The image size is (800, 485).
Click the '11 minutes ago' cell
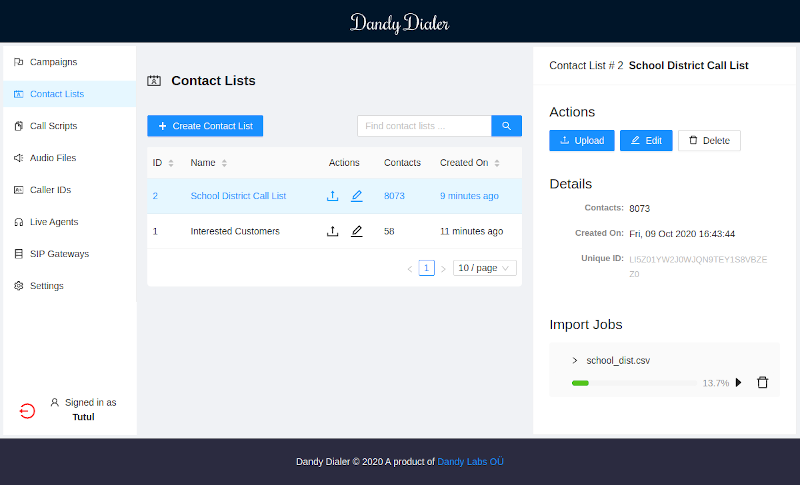471,231
